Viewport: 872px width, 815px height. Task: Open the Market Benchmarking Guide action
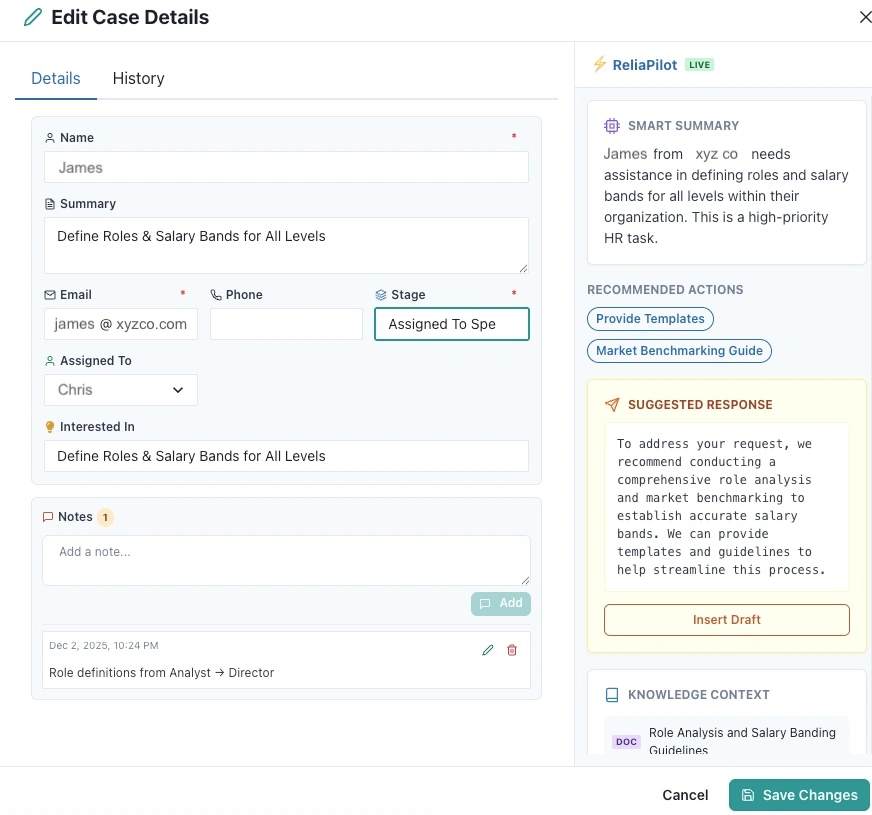pos(679,351)
